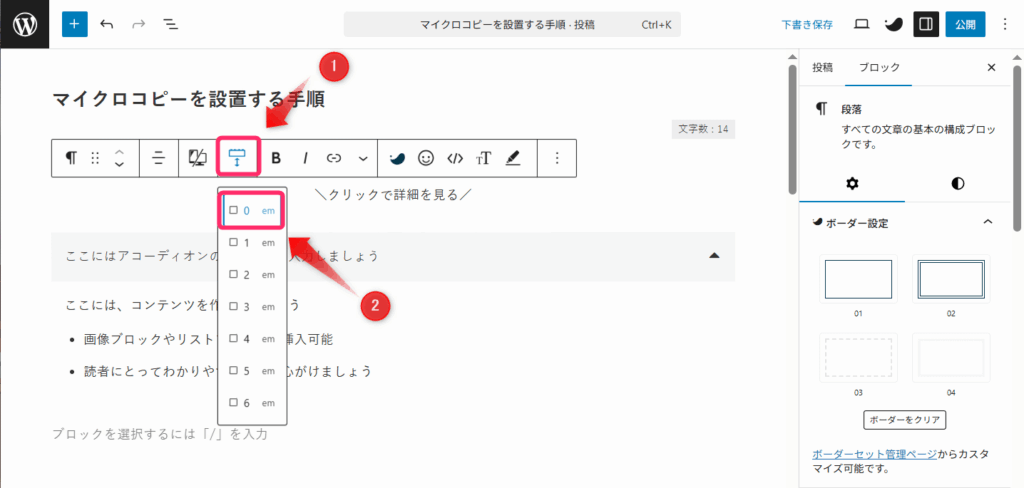Select 0 em bottom margin
Screen dimensions: 1024x488
tap(252, 210)
